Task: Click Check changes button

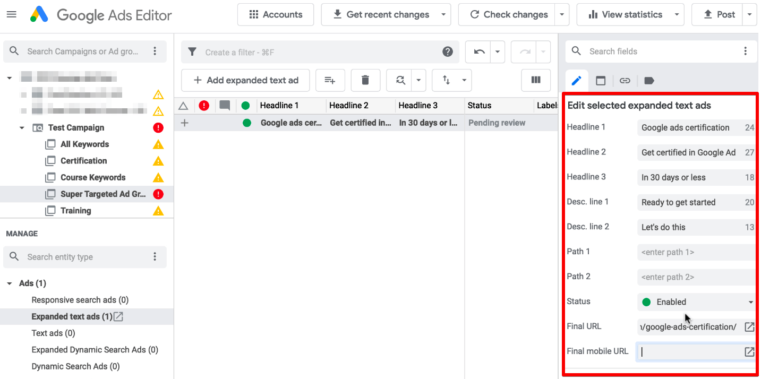Action: coord(509,15)
